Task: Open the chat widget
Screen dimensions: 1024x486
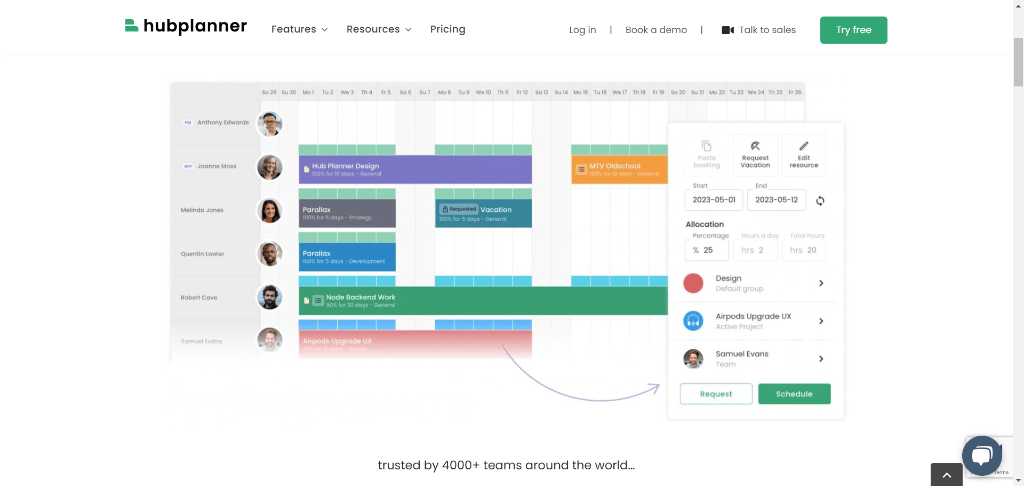Action: [x=982, y=455]
